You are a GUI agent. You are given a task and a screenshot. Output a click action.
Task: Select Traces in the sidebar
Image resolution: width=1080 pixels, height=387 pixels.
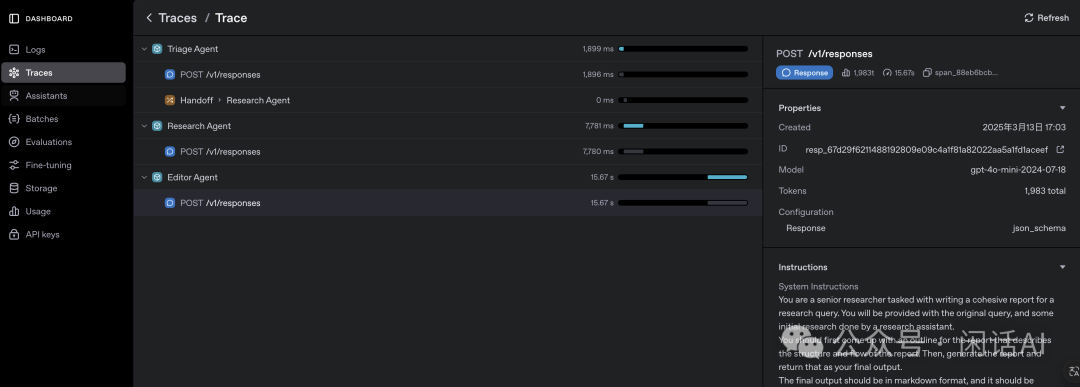point(63,72)
